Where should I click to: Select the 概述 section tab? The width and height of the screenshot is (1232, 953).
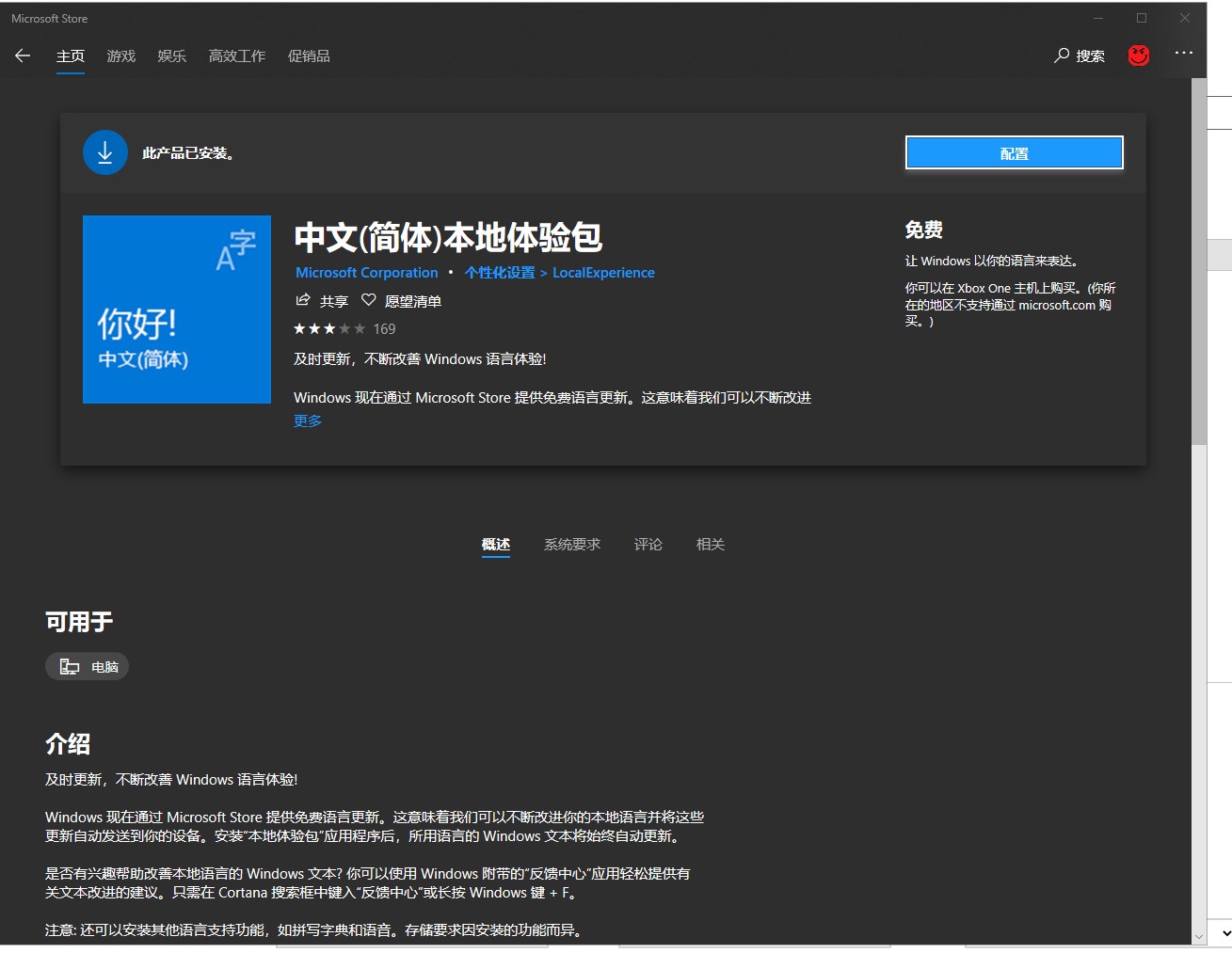click(496, 545)
